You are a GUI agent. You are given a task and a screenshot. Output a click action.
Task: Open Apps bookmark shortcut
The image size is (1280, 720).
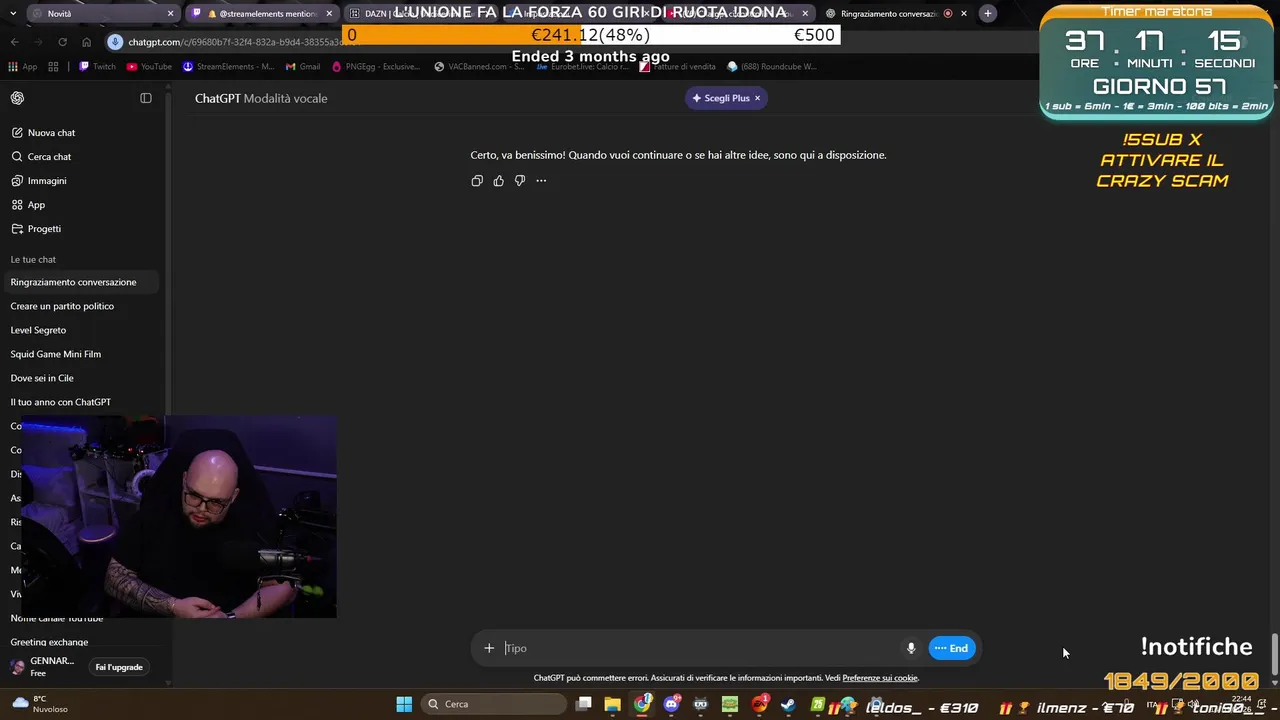tap(22, 67)
